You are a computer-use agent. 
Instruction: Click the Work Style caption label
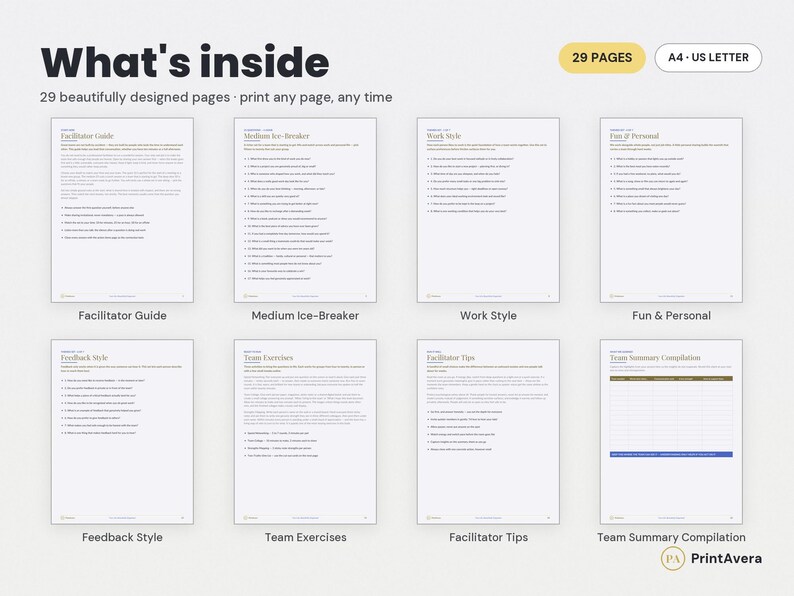(x=488, y=315)
